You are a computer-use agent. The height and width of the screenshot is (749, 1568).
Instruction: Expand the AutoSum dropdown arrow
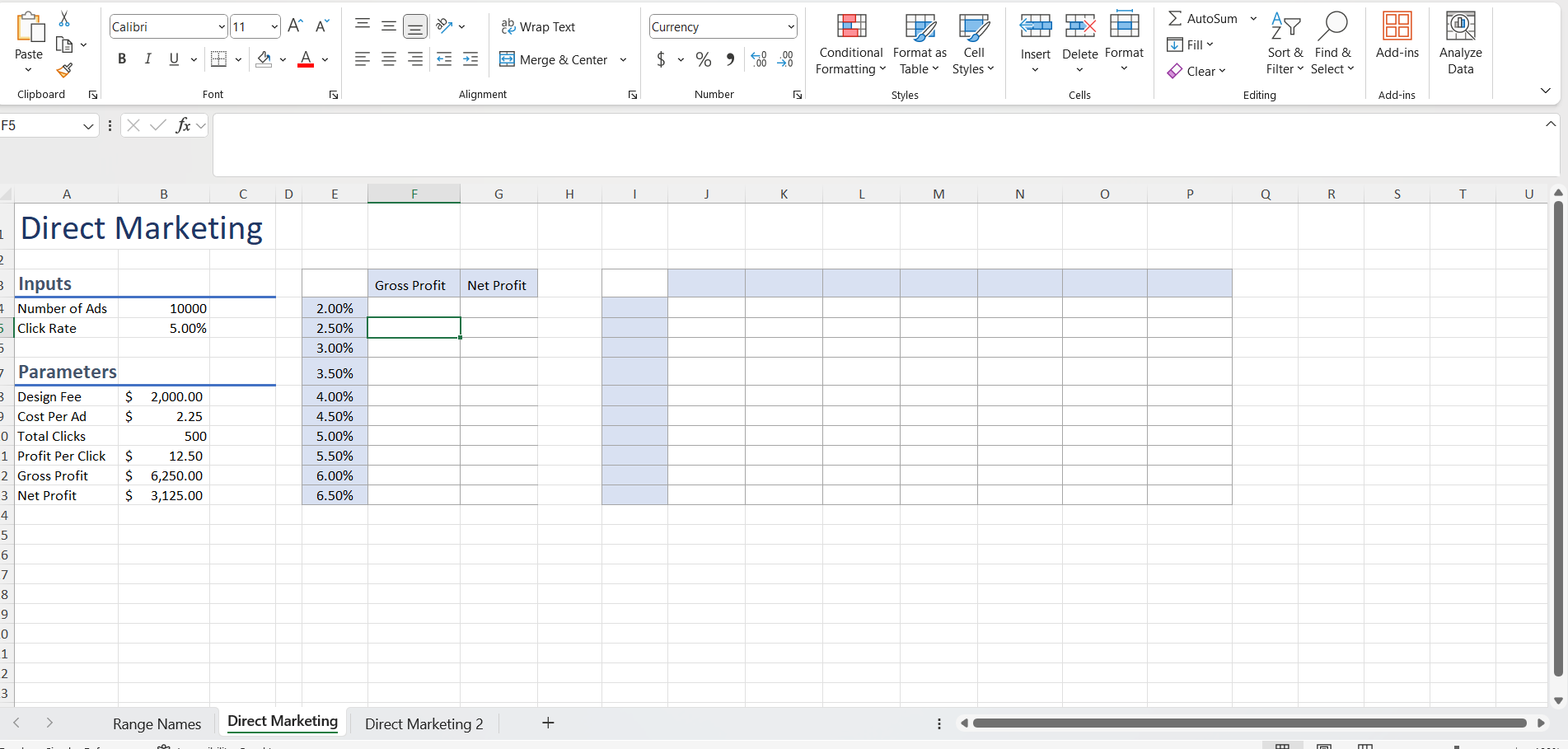pyautogui.click(x=1253, y=18)
